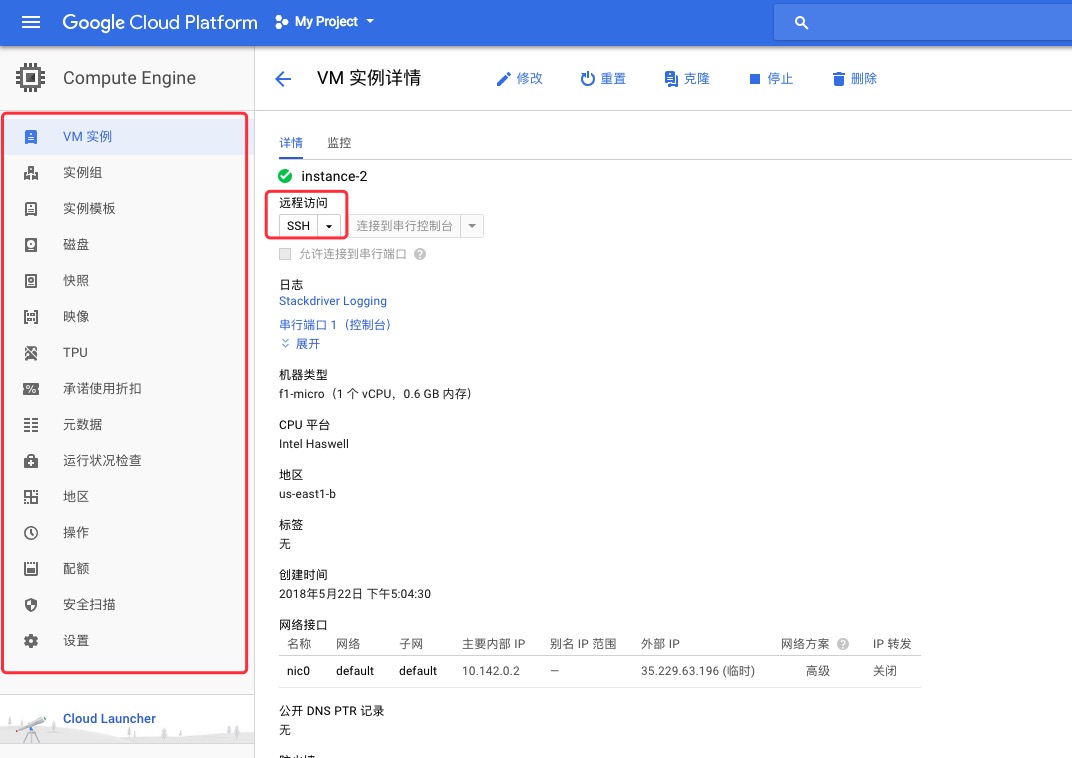The image size is (1072, 758).
Task: Select 操作 in the sidebar
Action: click(x=126, y=532)
